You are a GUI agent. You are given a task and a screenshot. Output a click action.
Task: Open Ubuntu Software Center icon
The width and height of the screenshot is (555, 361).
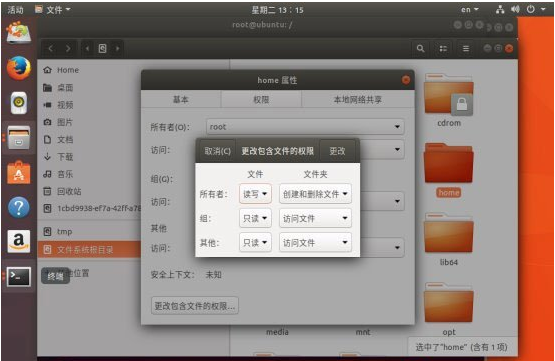18,173
